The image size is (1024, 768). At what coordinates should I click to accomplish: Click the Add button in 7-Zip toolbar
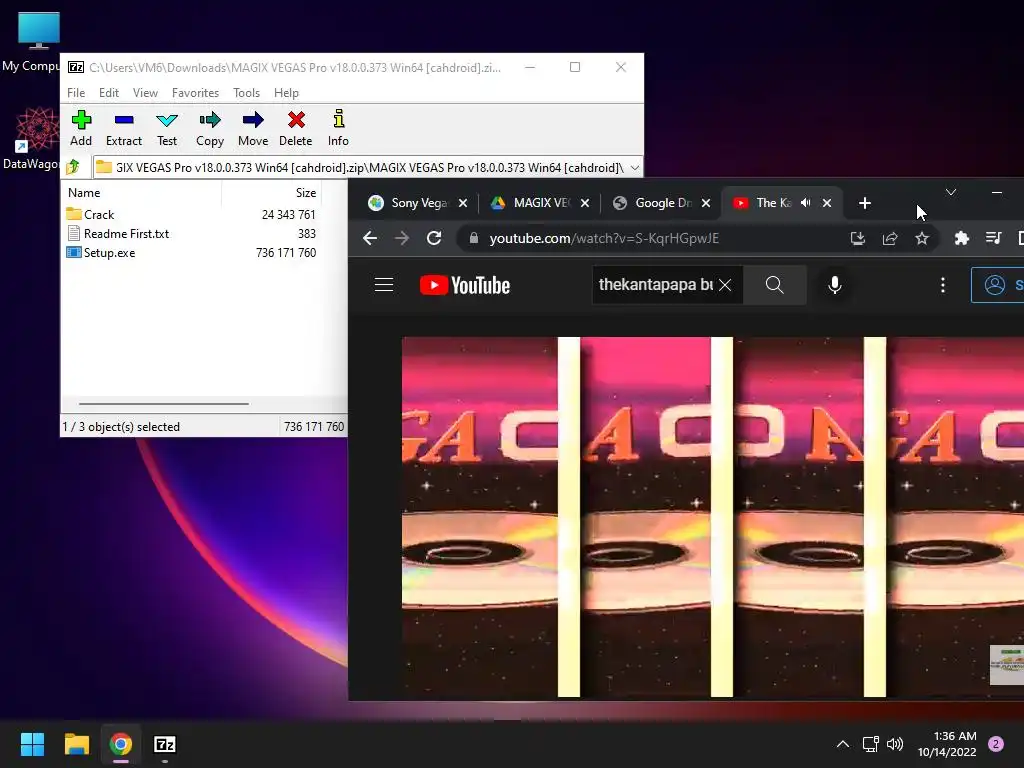(81, 129)
